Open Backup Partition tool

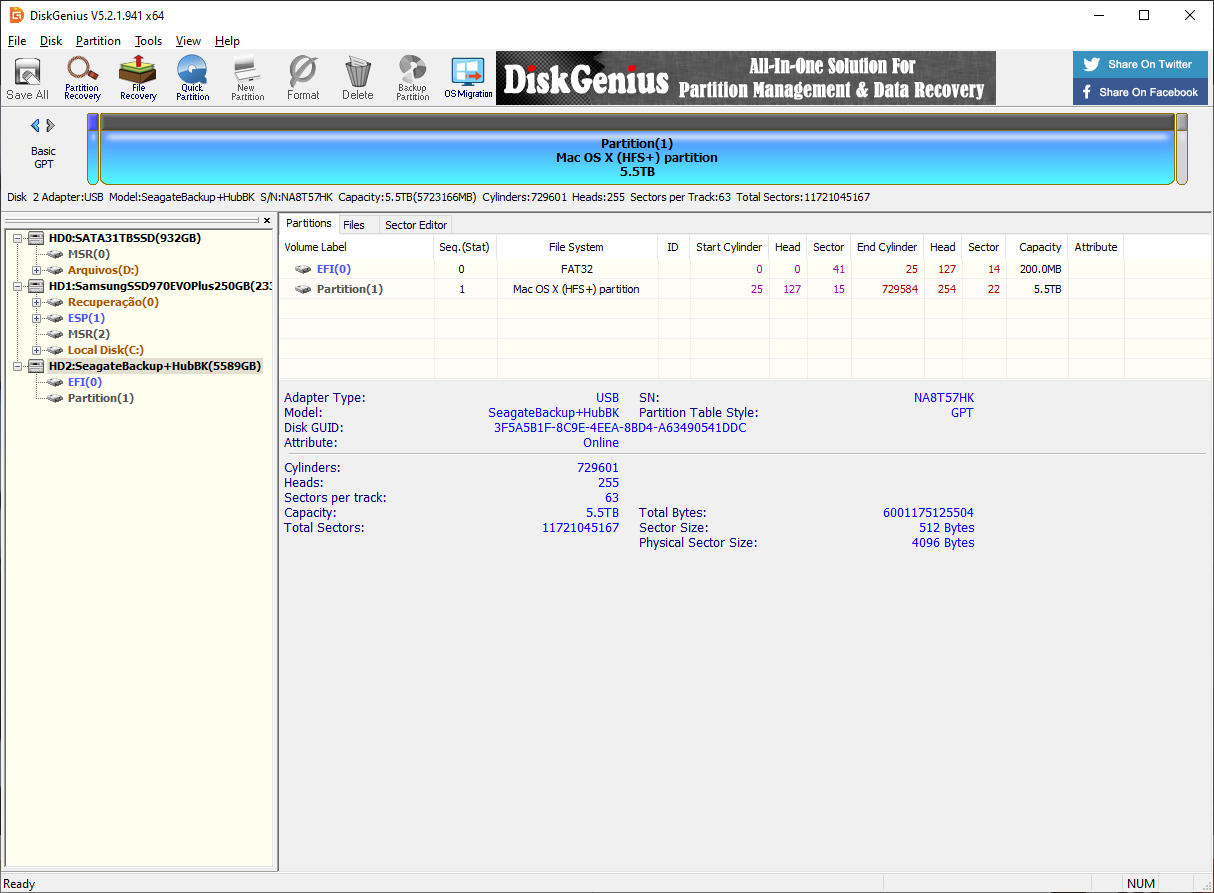tap(412, 79)
